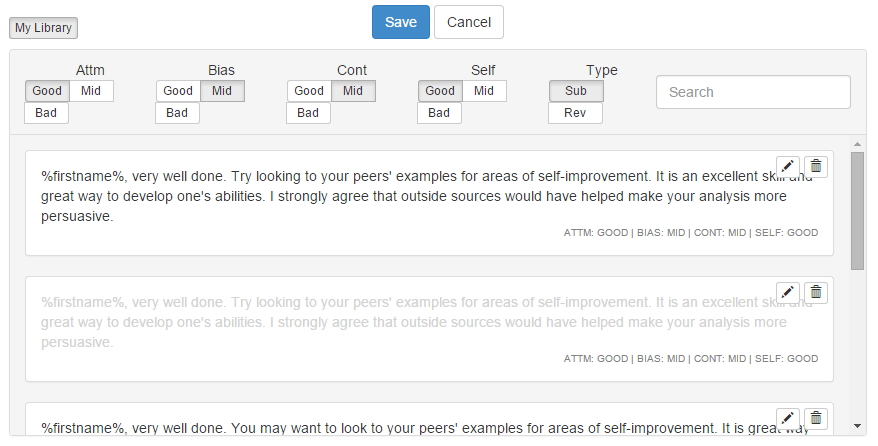Screen dimensions: 878x446
Task: Click the trash delete icon on first comment
Action: coord(816,167)
